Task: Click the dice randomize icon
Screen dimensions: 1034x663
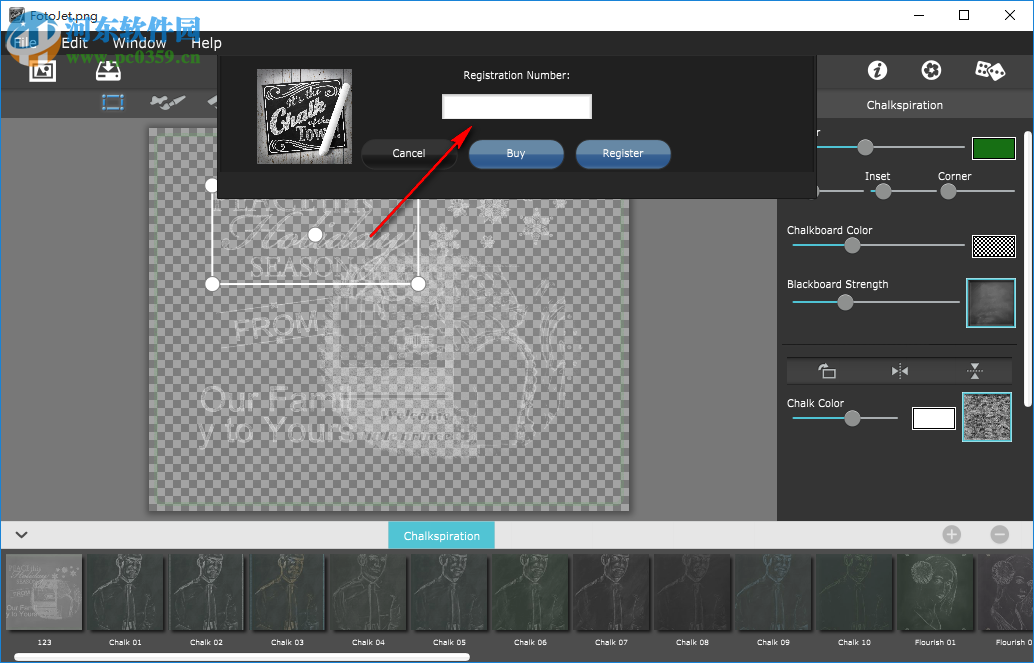Action: pos(990,70)
